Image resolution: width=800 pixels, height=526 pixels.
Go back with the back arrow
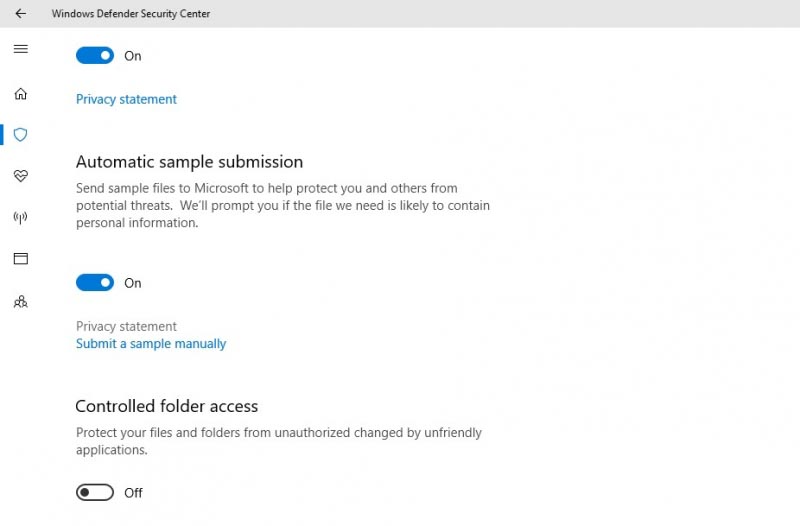coord(20,13)
